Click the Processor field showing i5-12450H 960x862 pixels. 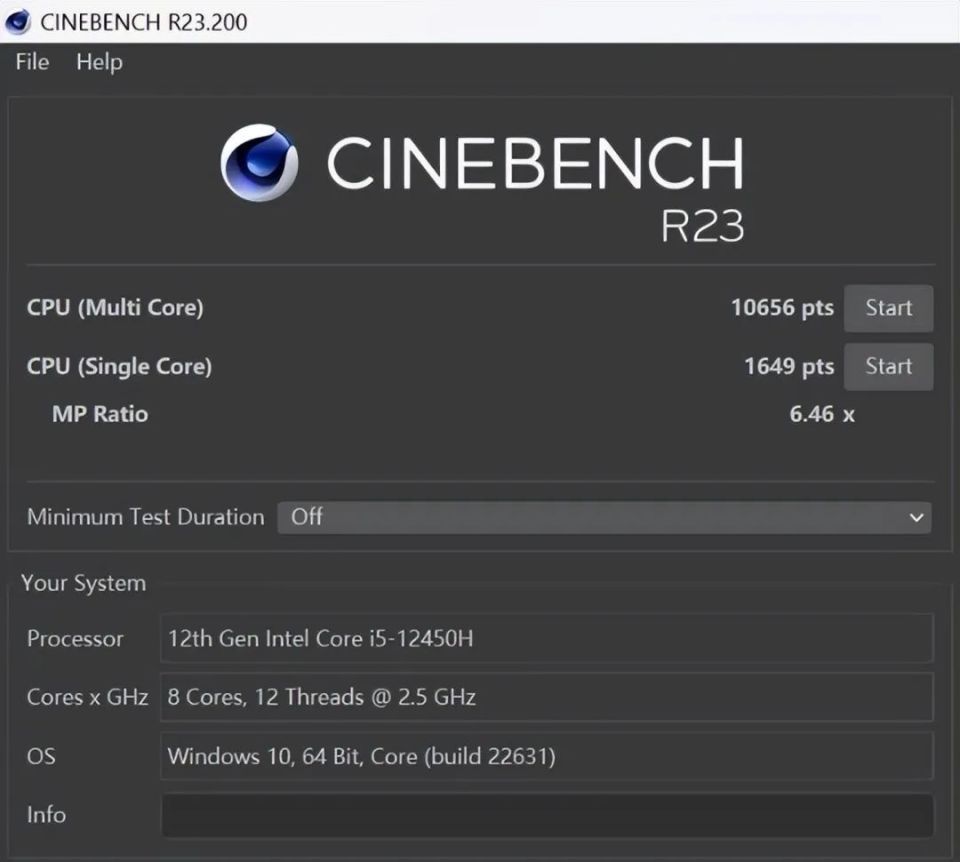point(547,639)
